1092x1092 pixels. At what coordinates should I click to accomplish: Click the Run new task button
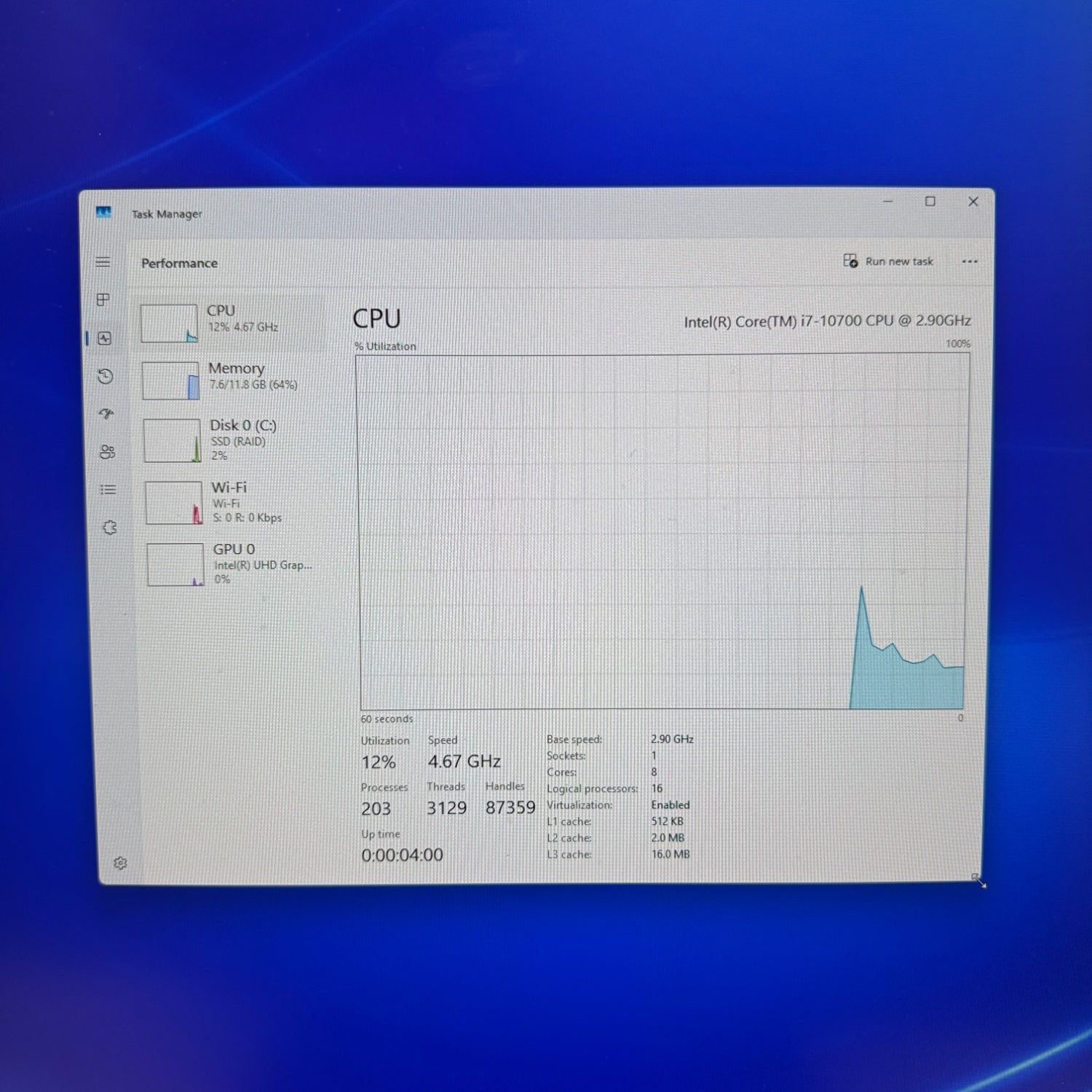click(888, 261)
